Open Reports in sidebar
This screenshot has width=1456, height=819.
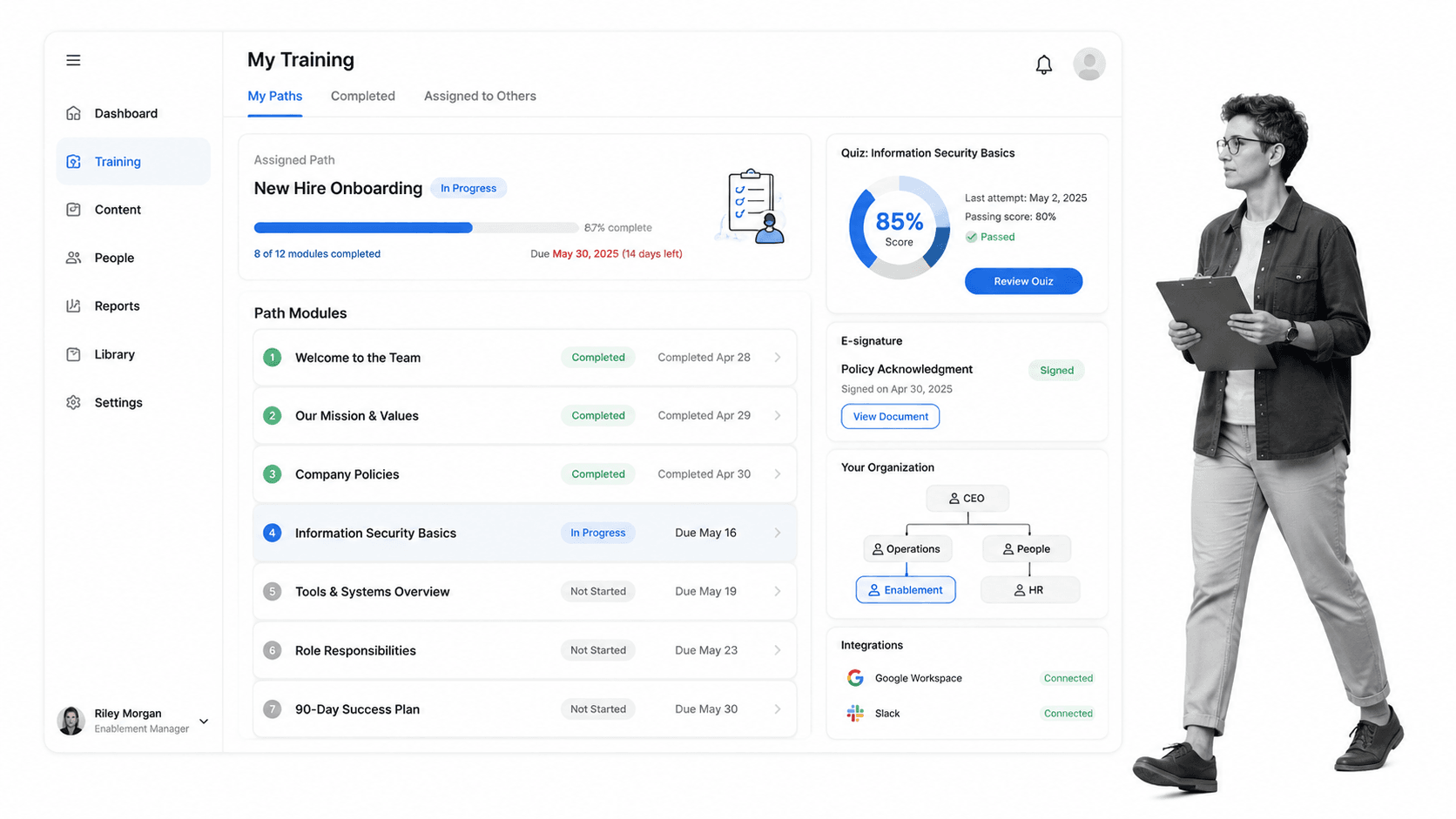(133, 305)
